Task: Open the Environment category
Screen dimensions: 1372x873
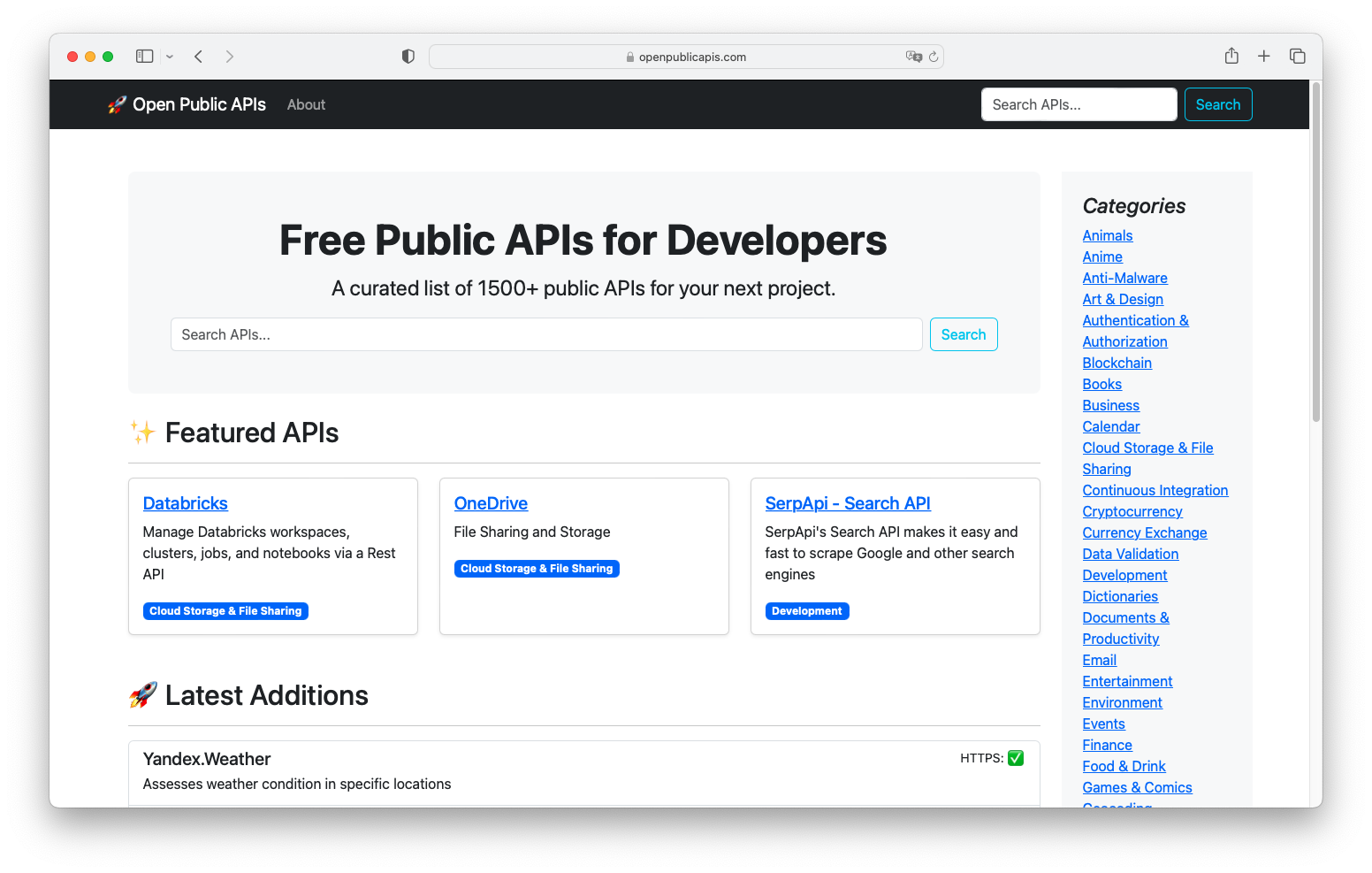Action: [1122, 702]
